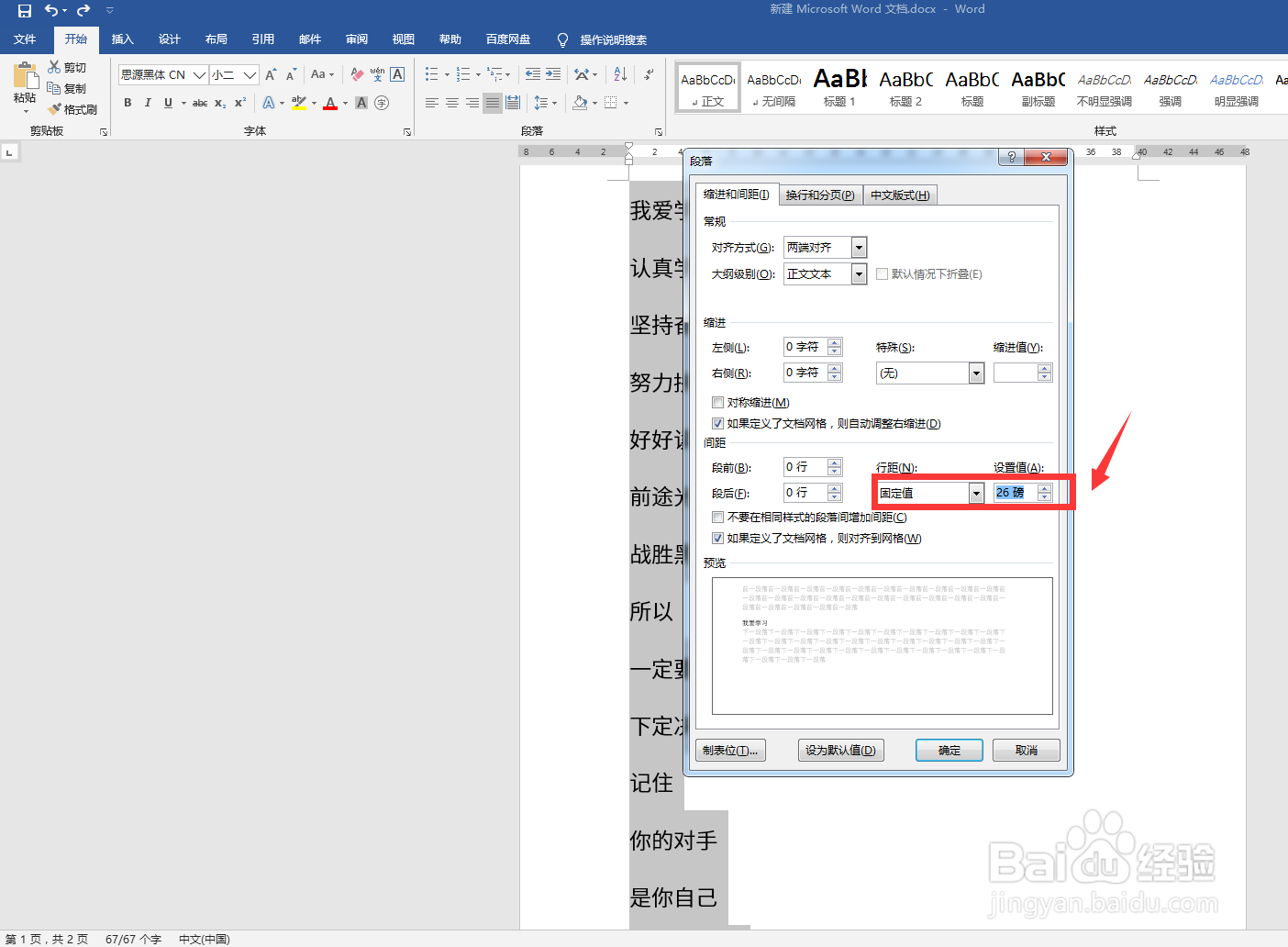The width and height of the screenshot is (1288, 947).
Task: Open the 大纲级别 dropdown
Action: click(x=859, y=273)
